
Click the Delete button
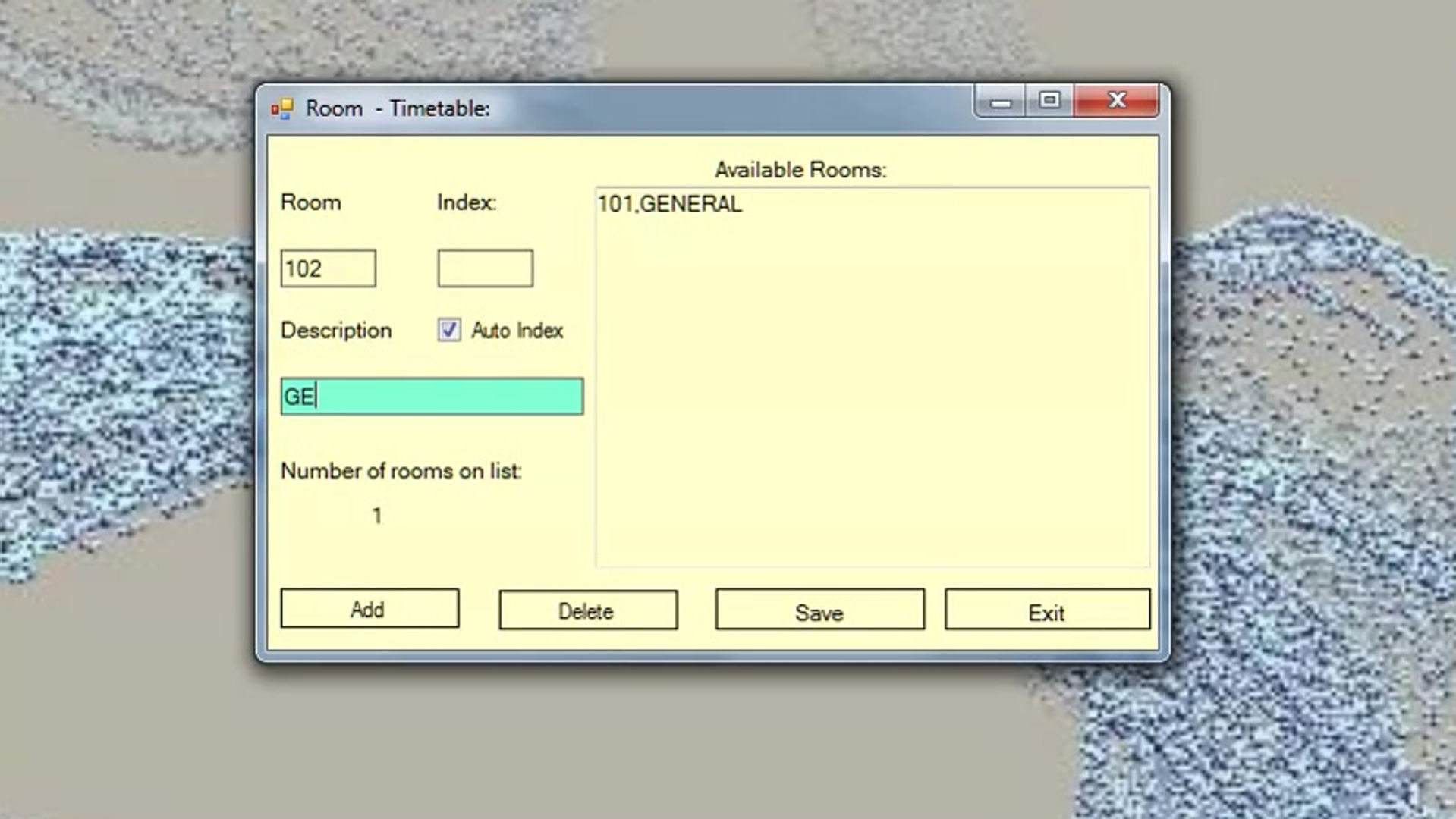point(588,610)
